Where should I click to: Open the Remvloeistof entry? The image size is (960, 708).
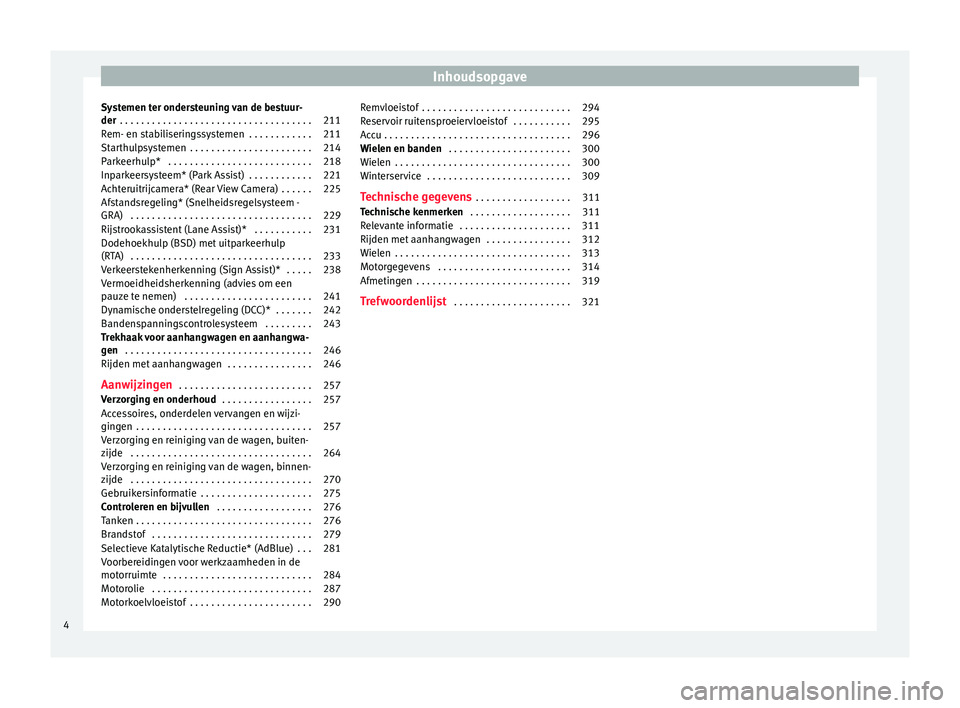click(x=389, y=107)
